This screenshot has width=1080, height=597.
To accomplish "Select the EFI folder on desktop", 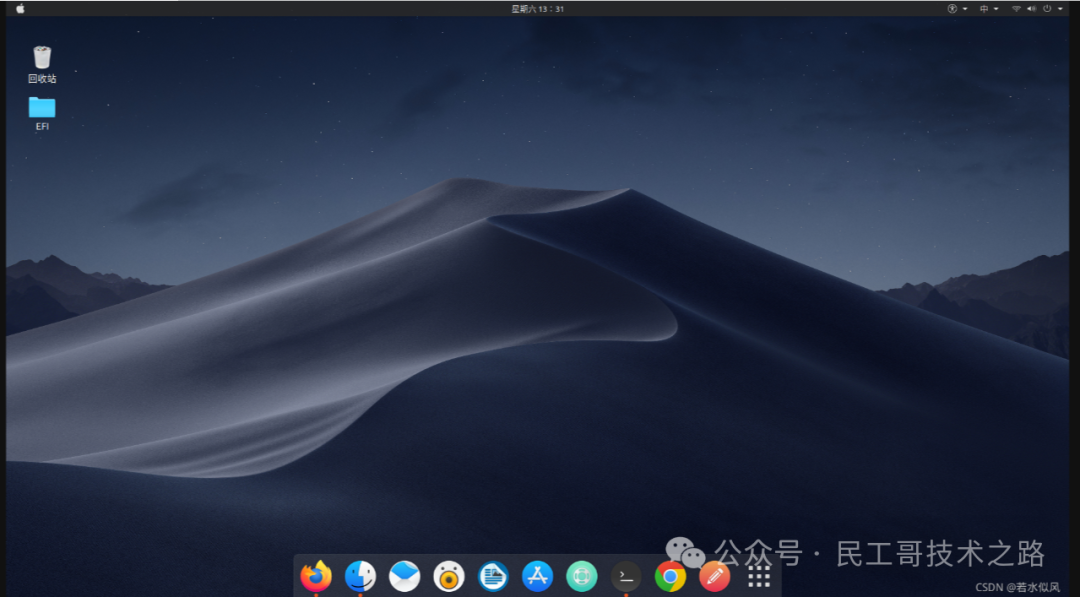I will click(x=42, y=113).
